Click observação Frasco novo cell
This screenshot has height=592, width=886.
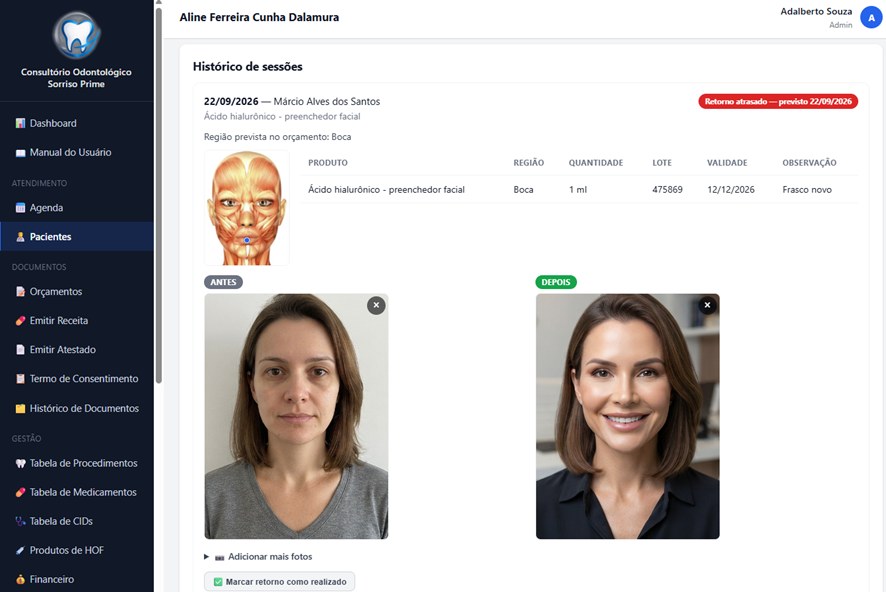pos(807,190)
